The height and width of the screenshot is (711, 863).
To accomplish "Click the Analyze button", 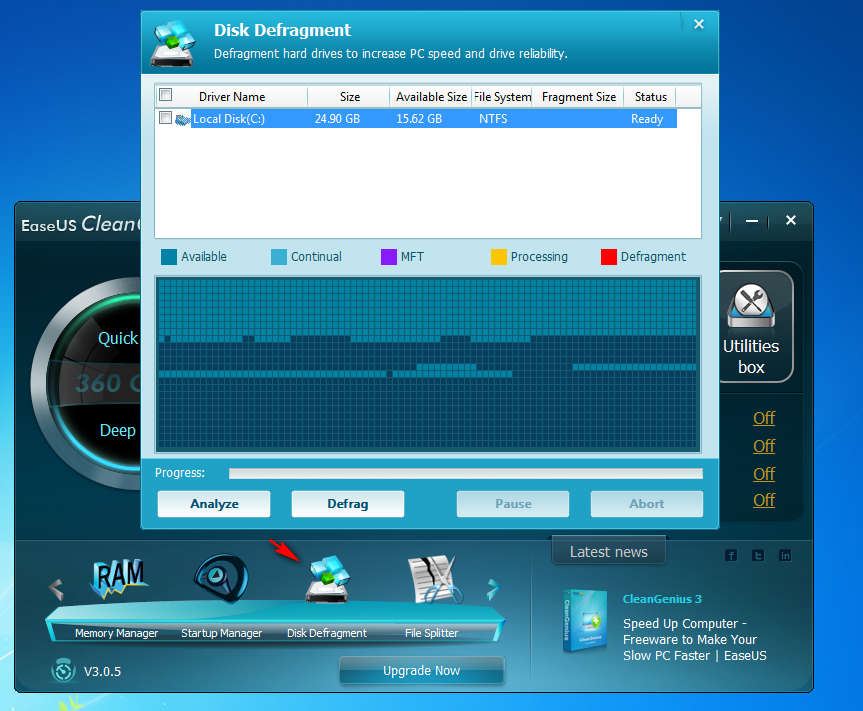I will point(214,504).
